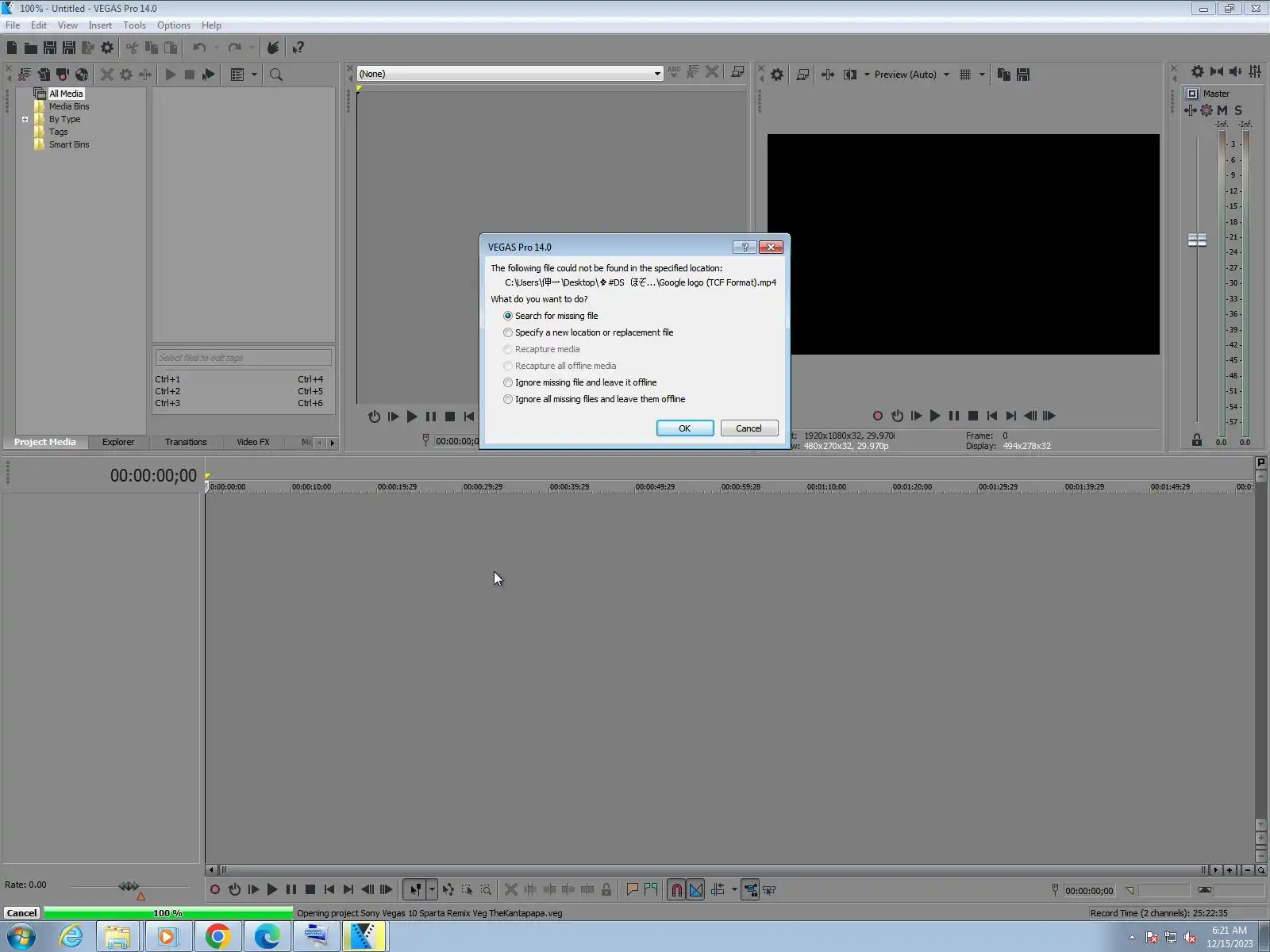Click the Insert Marker icon in timeline toolbar

[x=632, y=890]
